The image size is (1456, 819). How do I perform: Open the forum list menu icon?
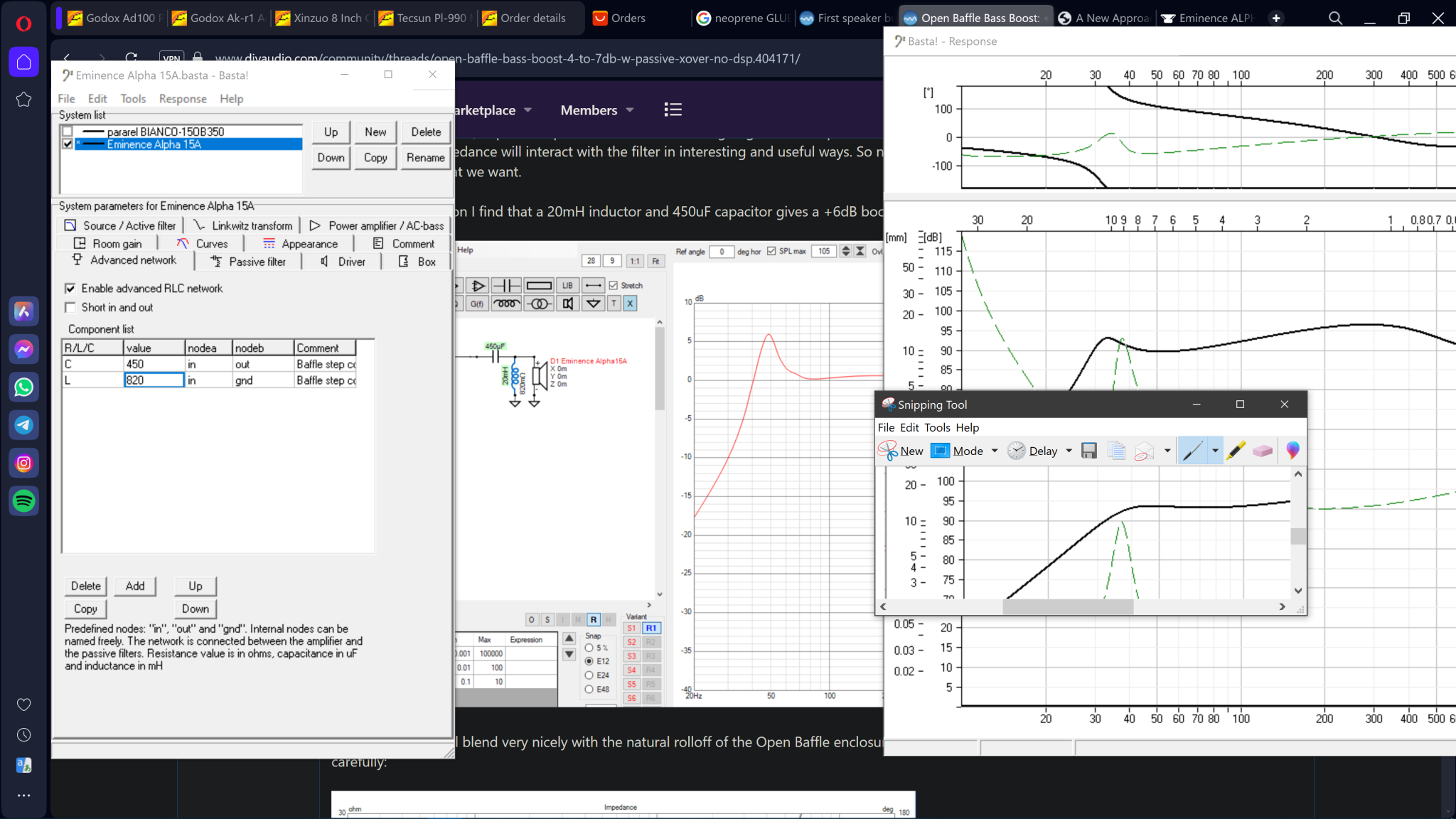point(673,109)
